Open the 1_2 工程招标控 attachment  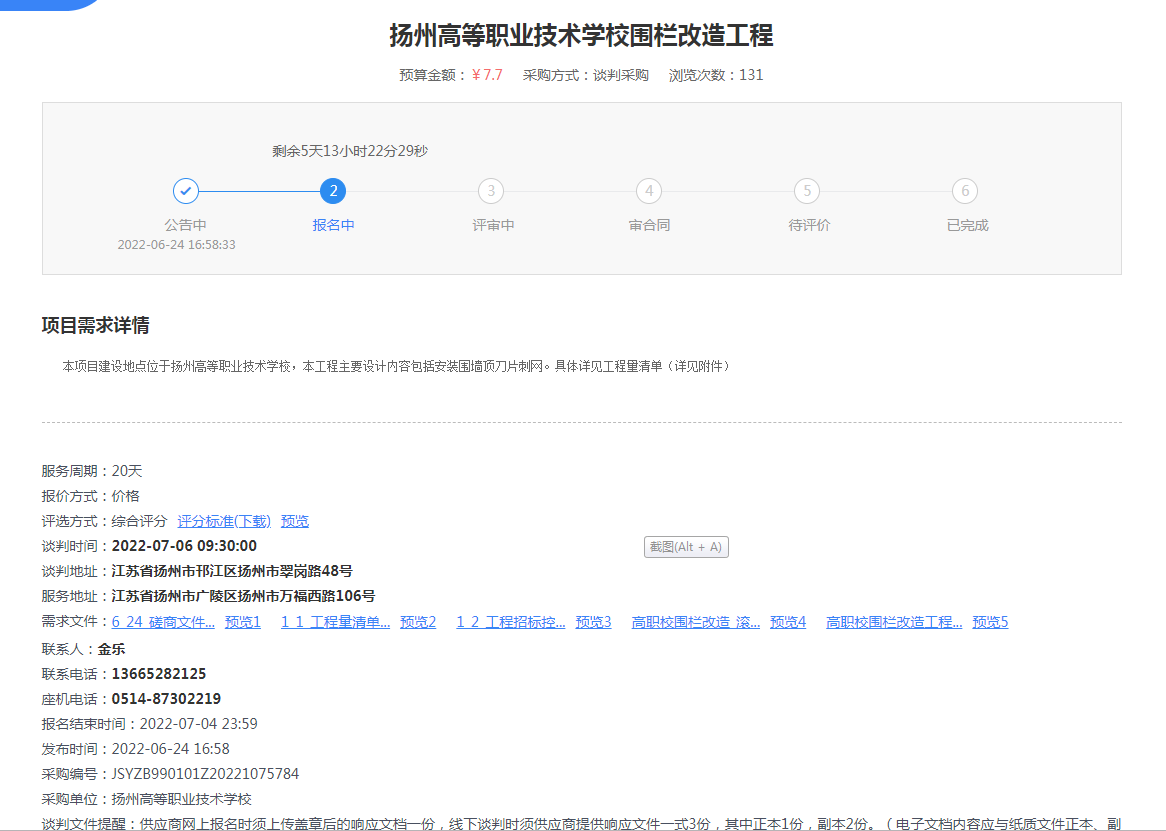point(511,622)
